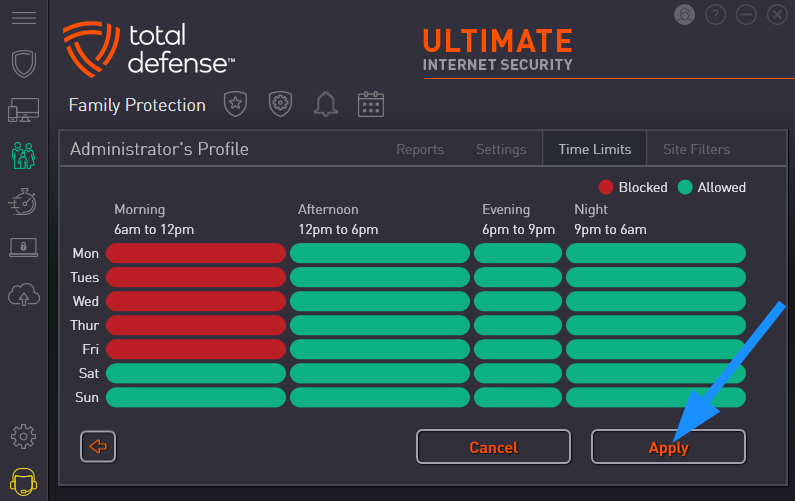Viewport: 795px width, 501px height.
Task: Open the notifications bell icon
Action: point(326,104)
